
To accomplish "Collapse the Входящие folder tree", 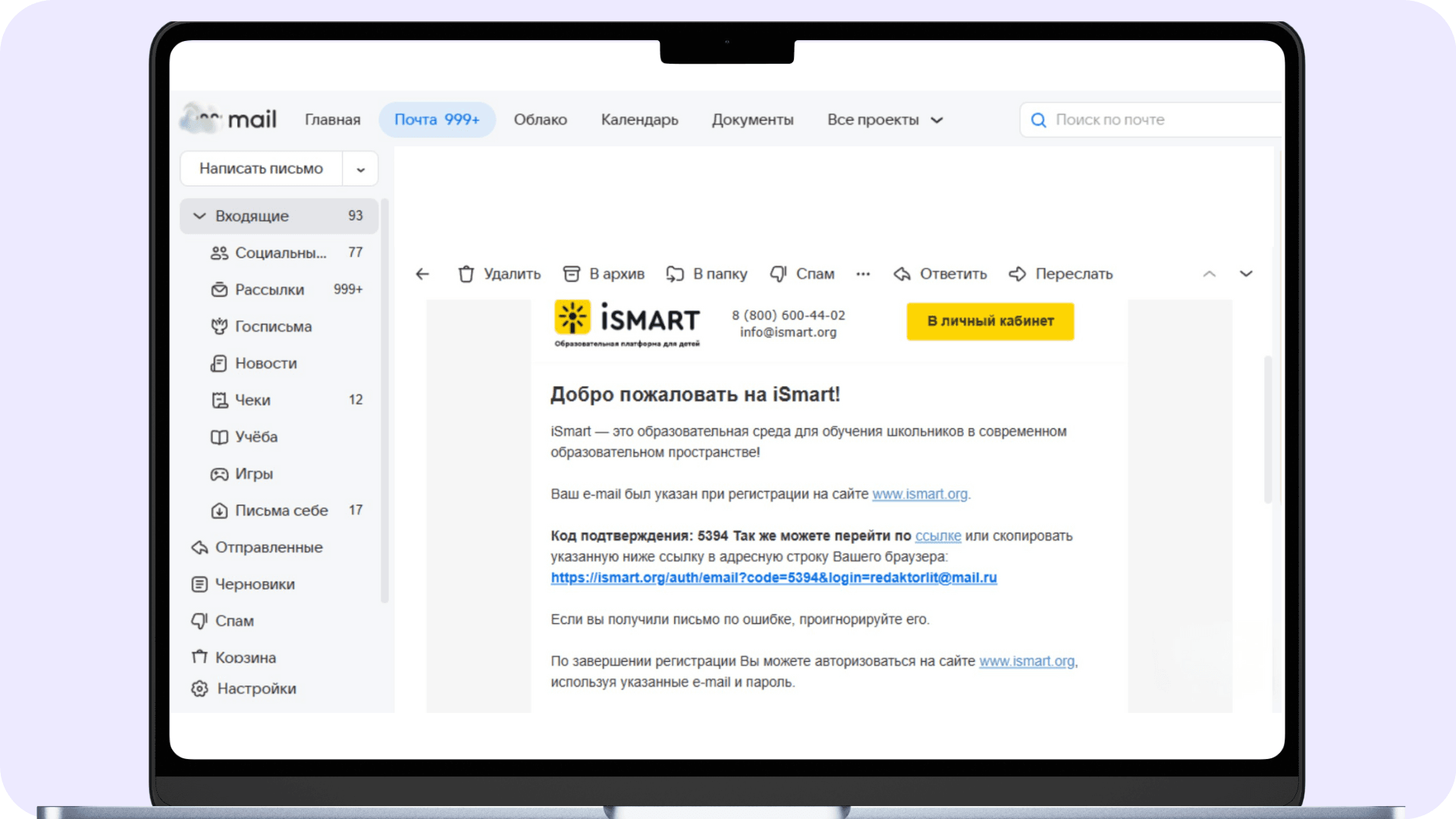I will 199,216.
